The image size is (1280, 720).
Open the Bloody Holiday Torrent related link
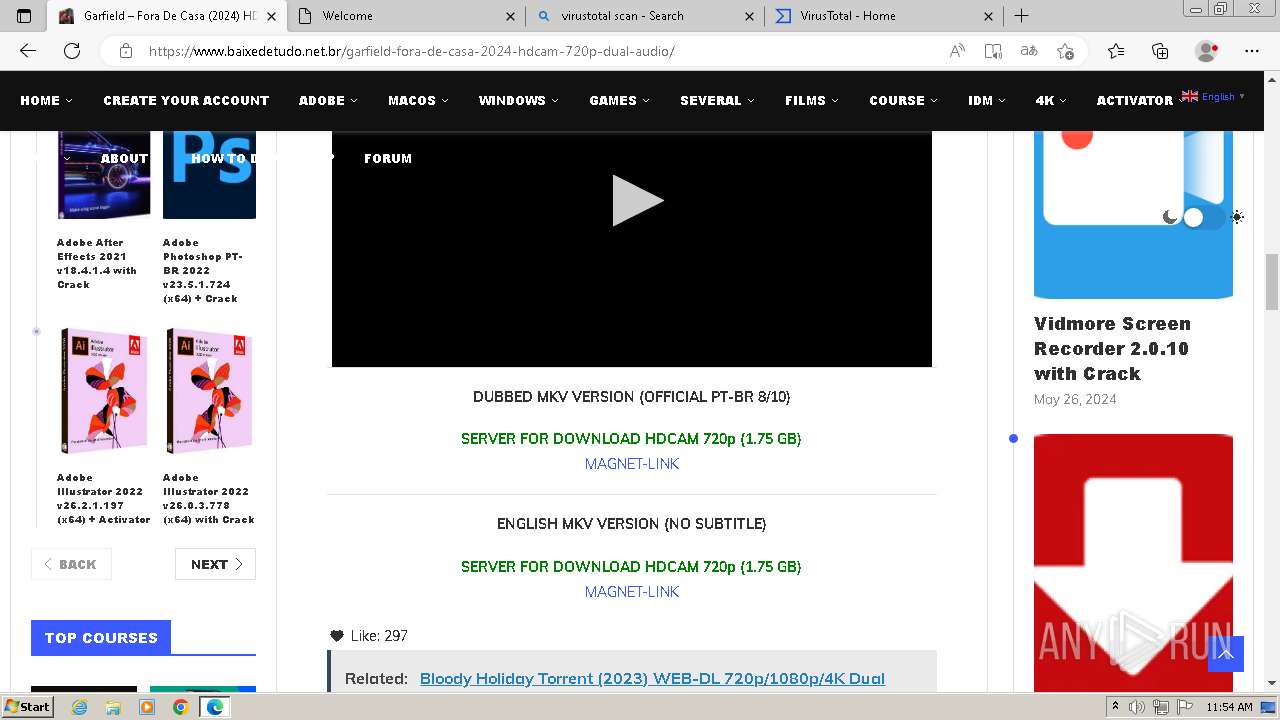point(652,678)
